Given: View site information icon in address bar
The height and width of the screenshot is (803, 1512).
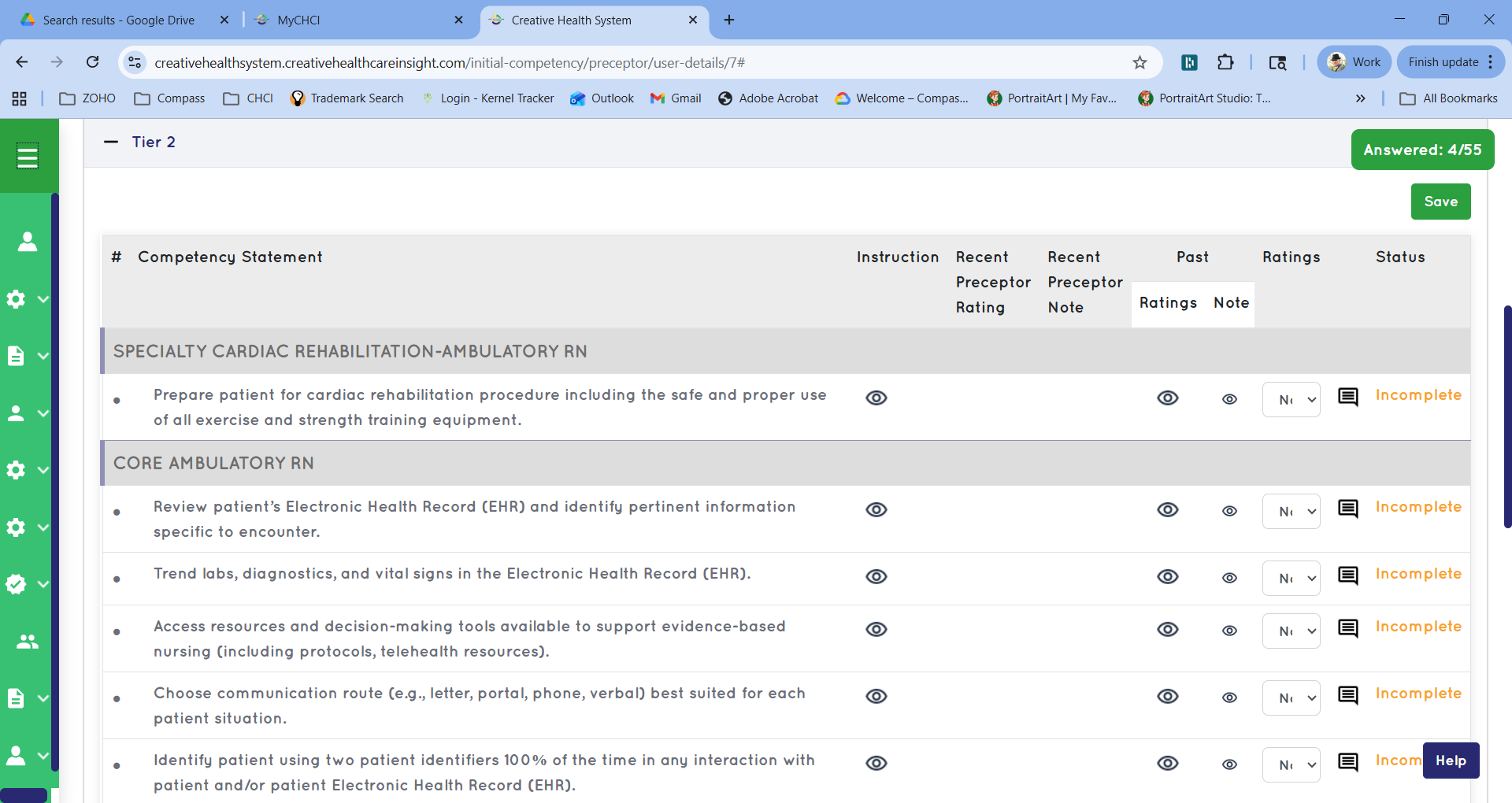Looking at the screenshot, I should (135, 62).
